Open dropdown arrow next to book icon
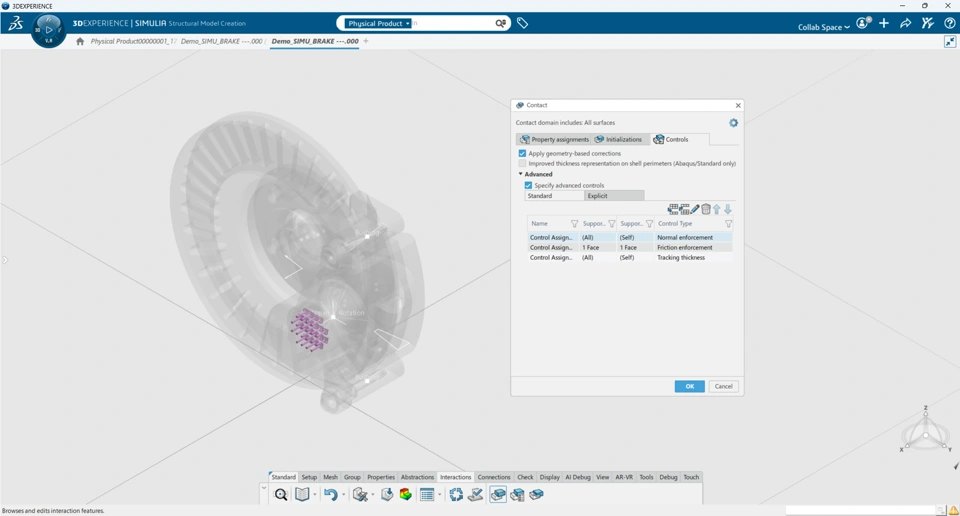Screen dimensions: 960x516 (315, 495)
